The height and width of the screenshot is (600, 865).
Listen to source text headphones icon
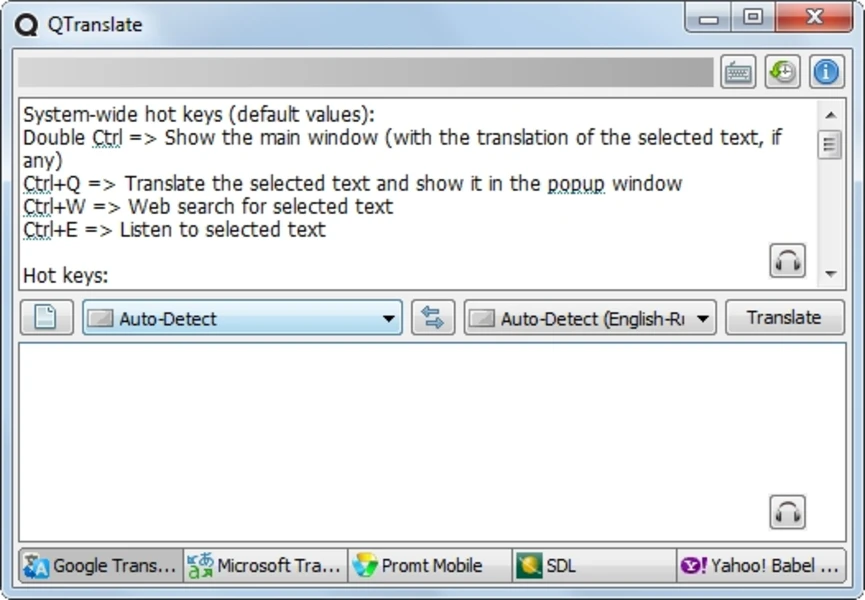(x=788, y=261)
